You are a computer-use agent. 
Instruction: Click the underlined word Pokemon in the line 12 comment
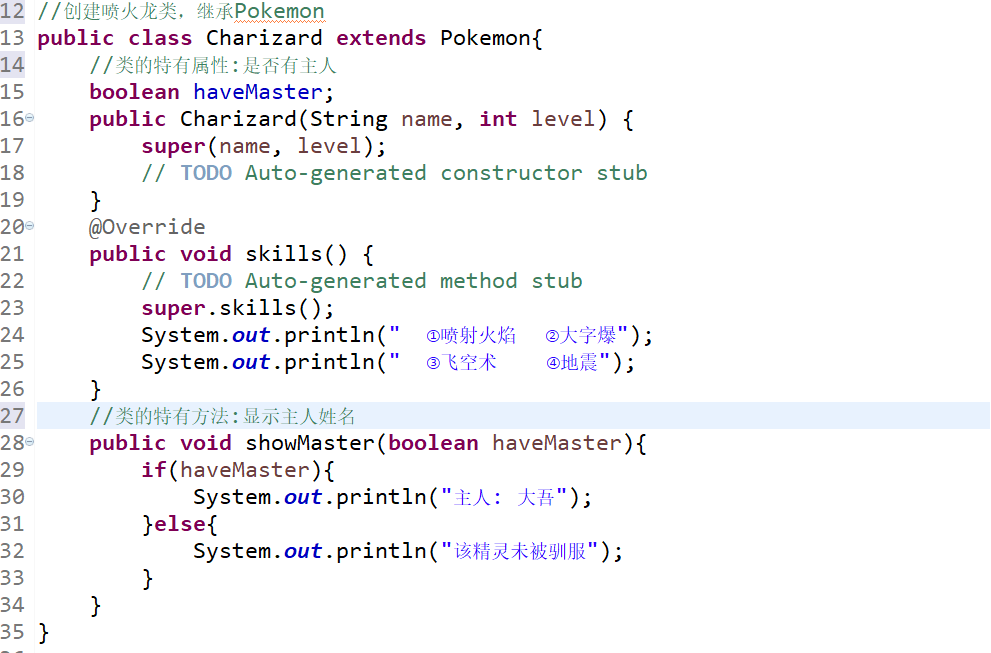pyautogui.click(x=279, y=11)
